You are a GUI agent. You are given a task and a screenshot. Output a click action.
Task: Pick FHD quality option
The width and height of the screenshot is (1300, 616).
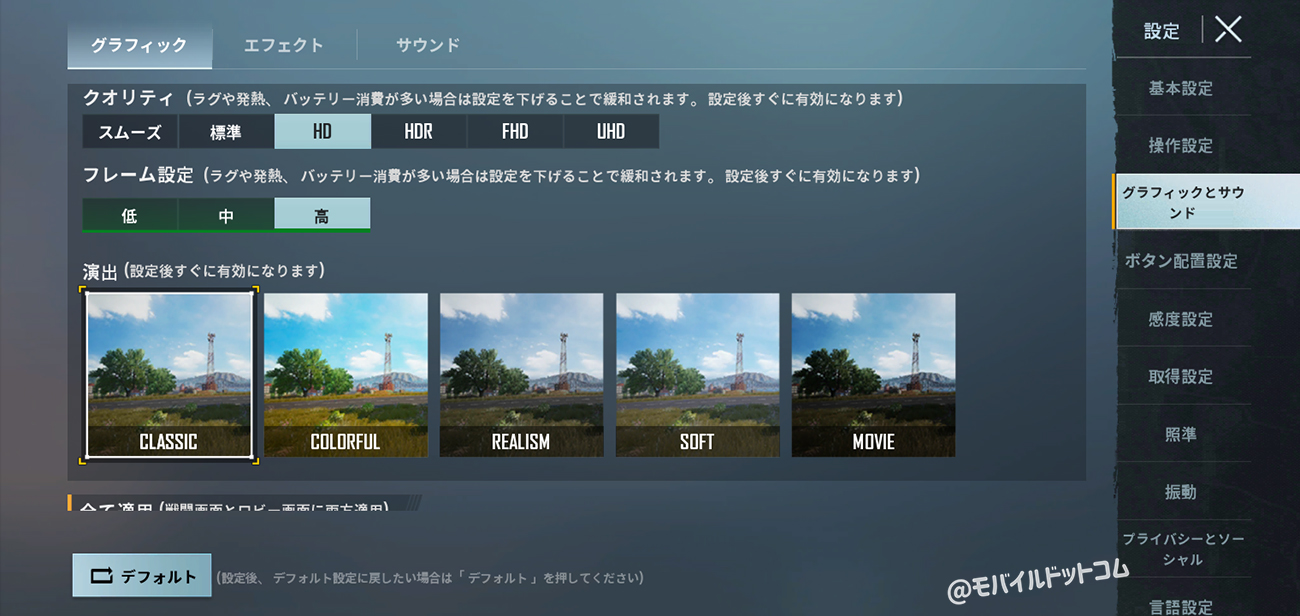tap(515, 131)
